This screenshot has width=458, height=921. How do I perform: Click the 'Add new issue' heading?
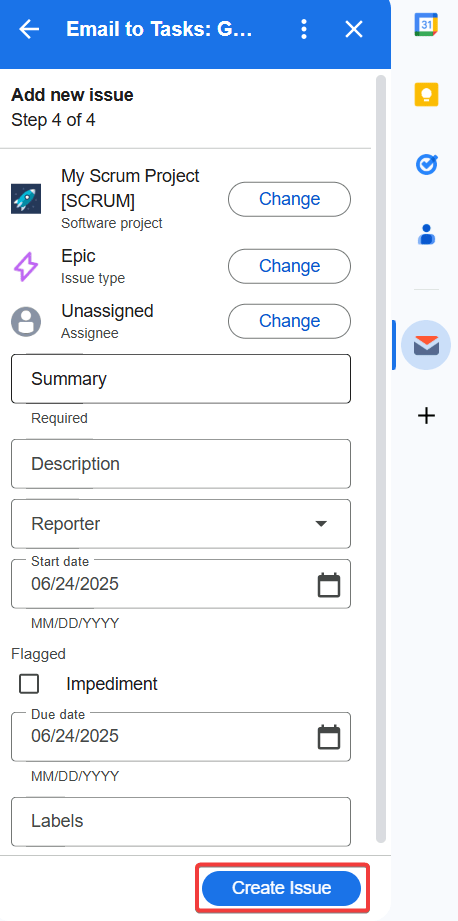tap(72, 95)
